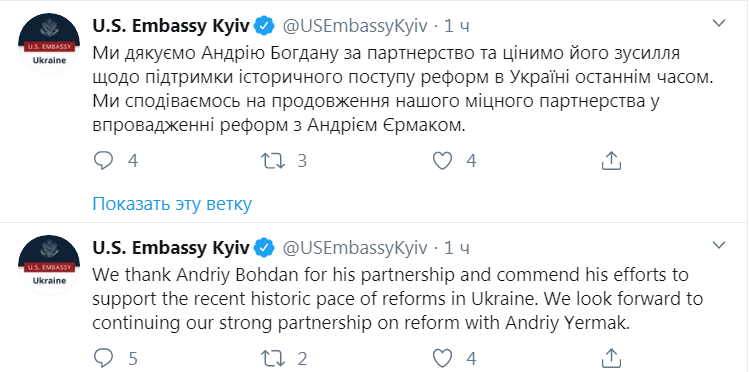Screen dimensions: 750x372
Task: Share the Ukrainian-language tweet
Action: click(x=611, y=161)
